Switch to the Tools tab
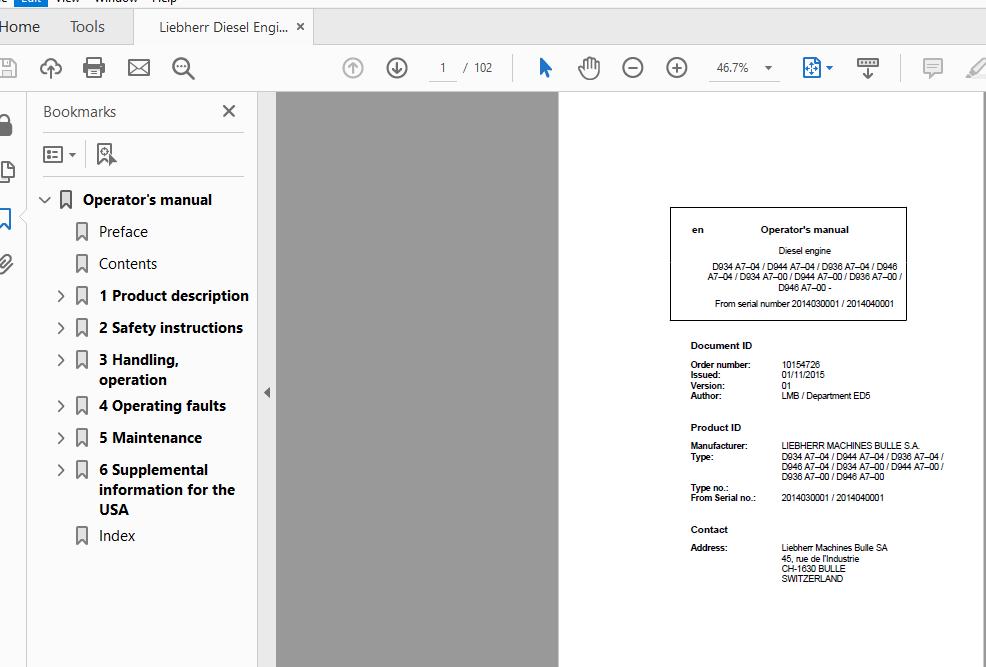This screenshot has height=667, width=986. (x=87, y=27)
